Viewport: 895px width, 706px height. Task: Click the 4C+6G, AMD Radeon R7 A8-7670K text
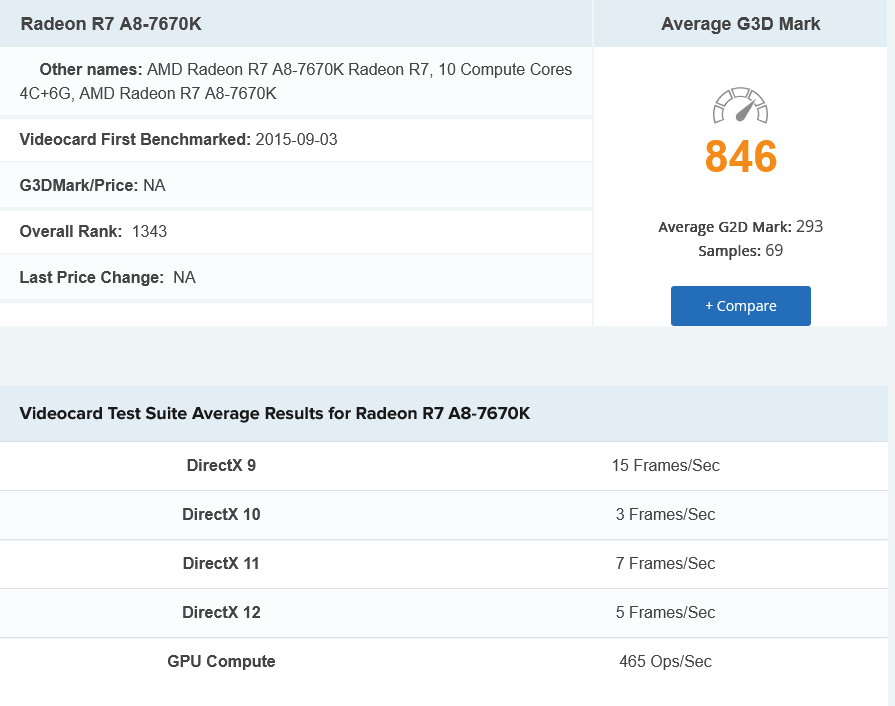click(148, 94)
